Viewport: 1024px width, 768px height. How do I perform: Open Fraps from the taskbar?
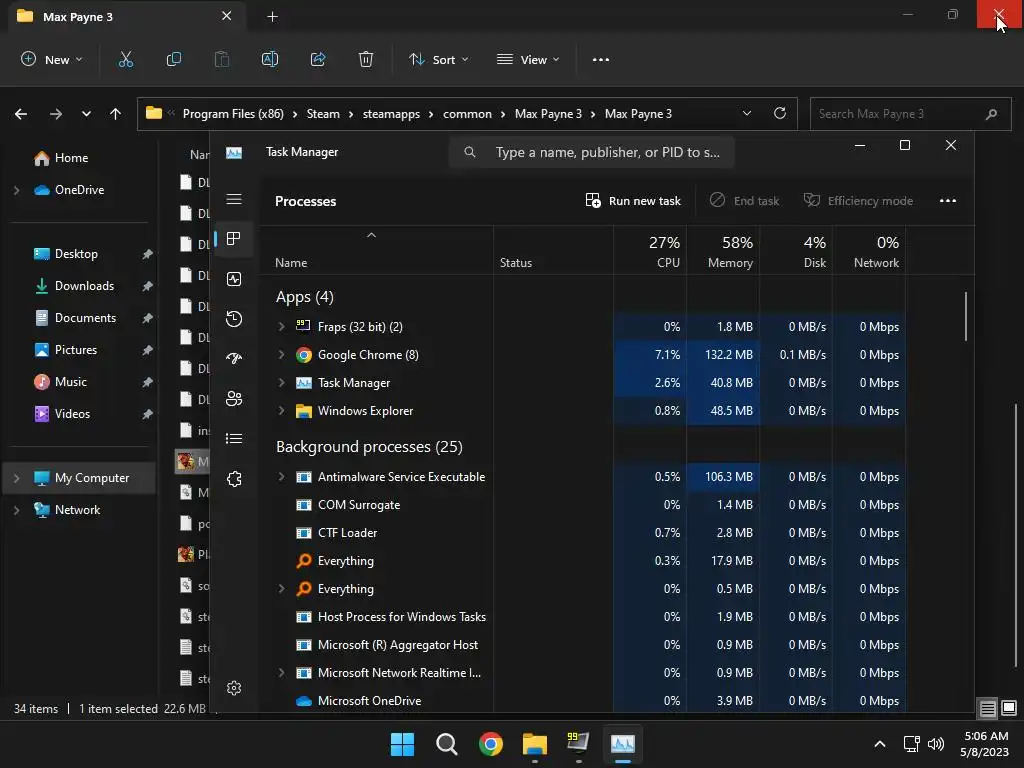point(579,744)
